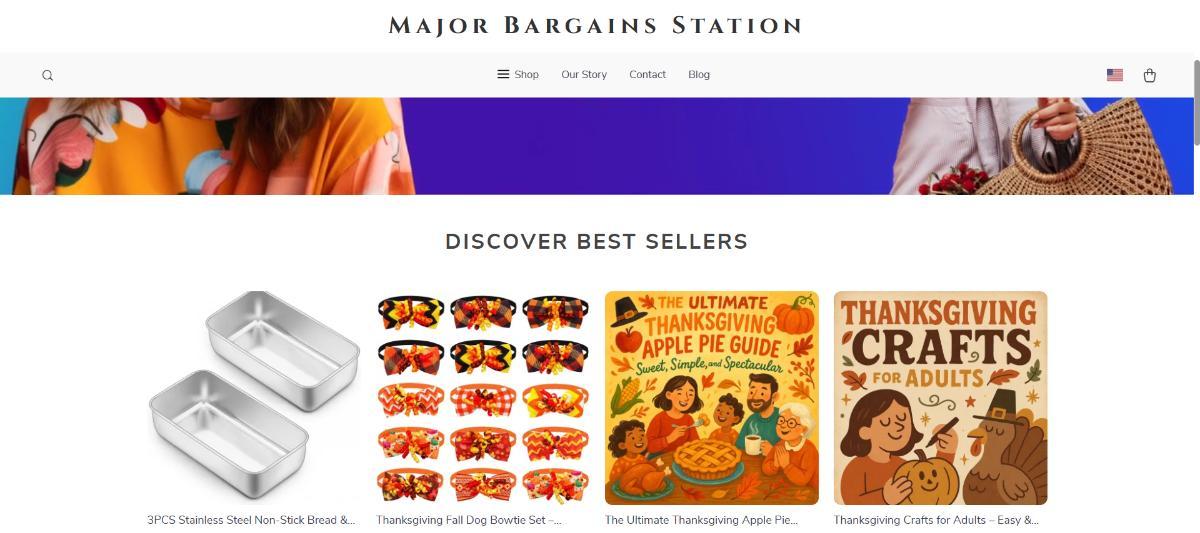
Task: Go to Our Story page
Action: (584, 75)
